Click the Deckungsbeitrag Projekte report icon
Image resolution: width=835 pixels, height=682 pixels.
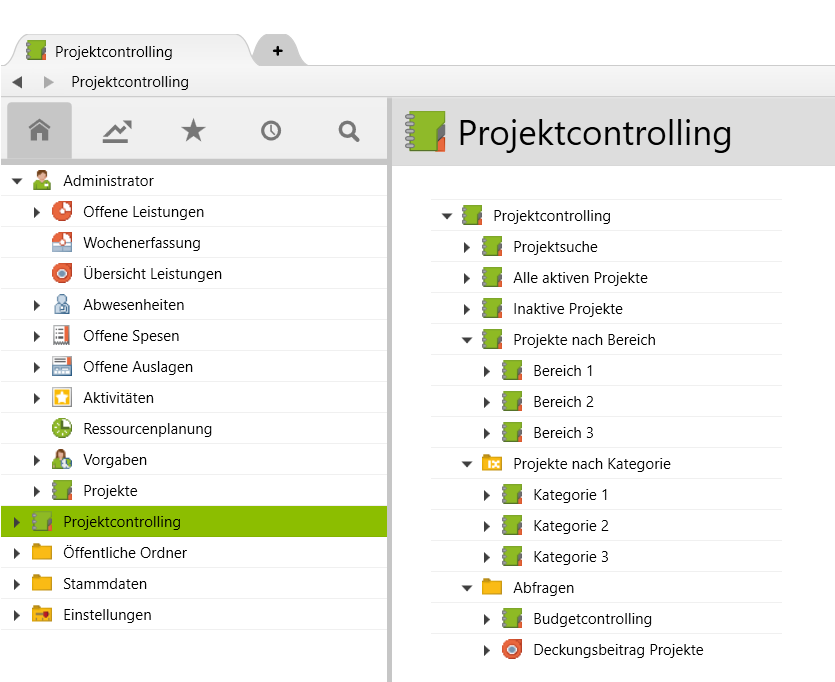click(513, 649)
